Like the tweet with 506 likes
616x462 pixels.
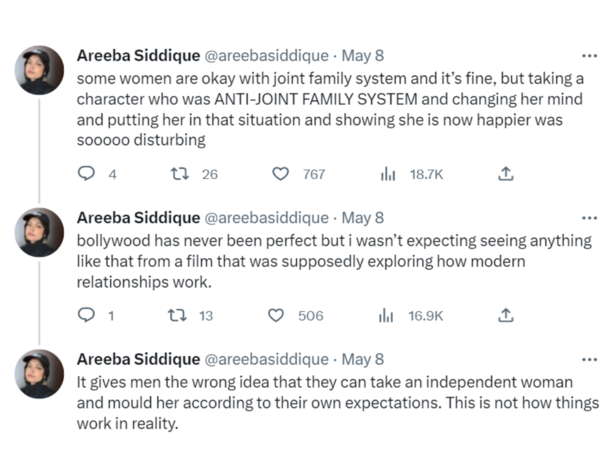pyautogui.click(x=276, y=315)
